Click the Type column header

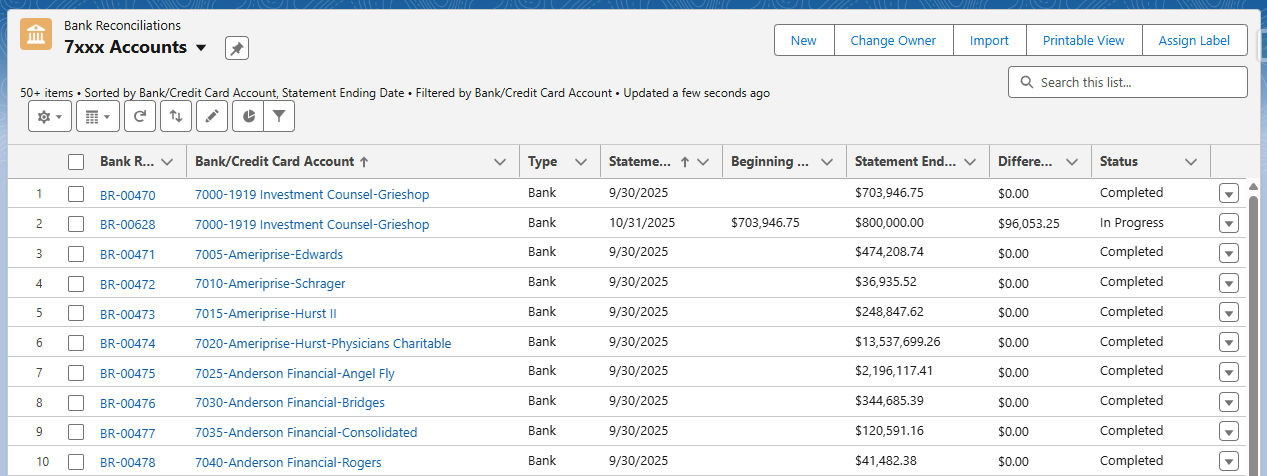tap(543, 162)
